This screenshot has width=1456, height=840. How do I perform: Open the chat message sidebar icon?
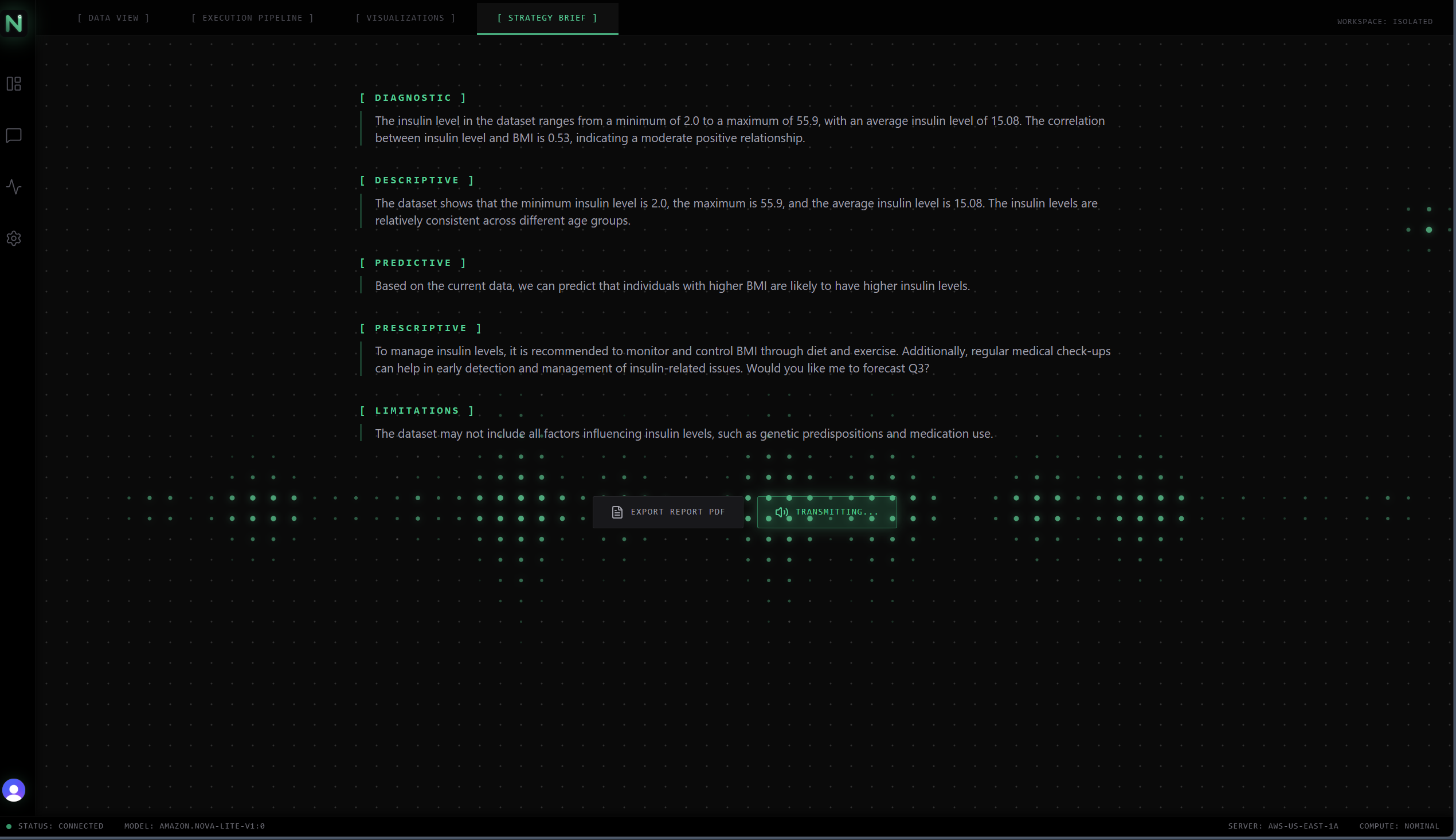coord(14,136)
